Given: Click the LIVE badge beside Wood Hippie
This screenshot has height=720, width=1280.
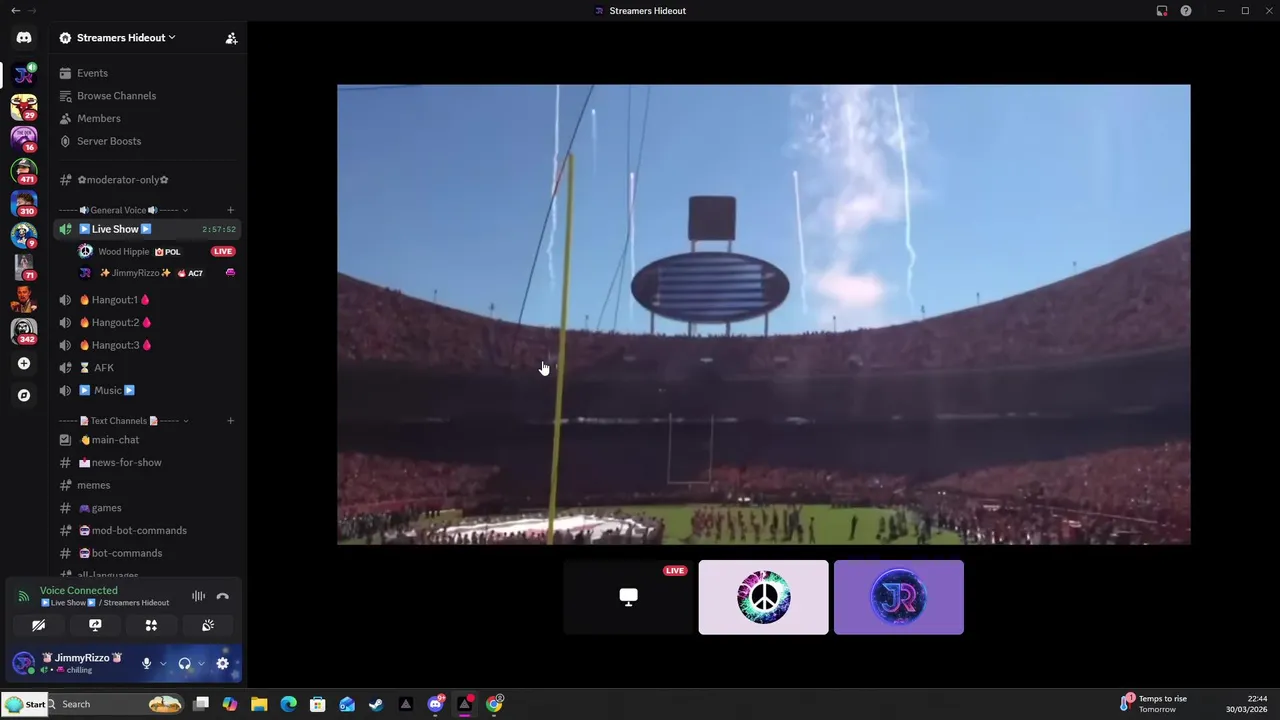Looking at the screenshot, I should 223,251.
